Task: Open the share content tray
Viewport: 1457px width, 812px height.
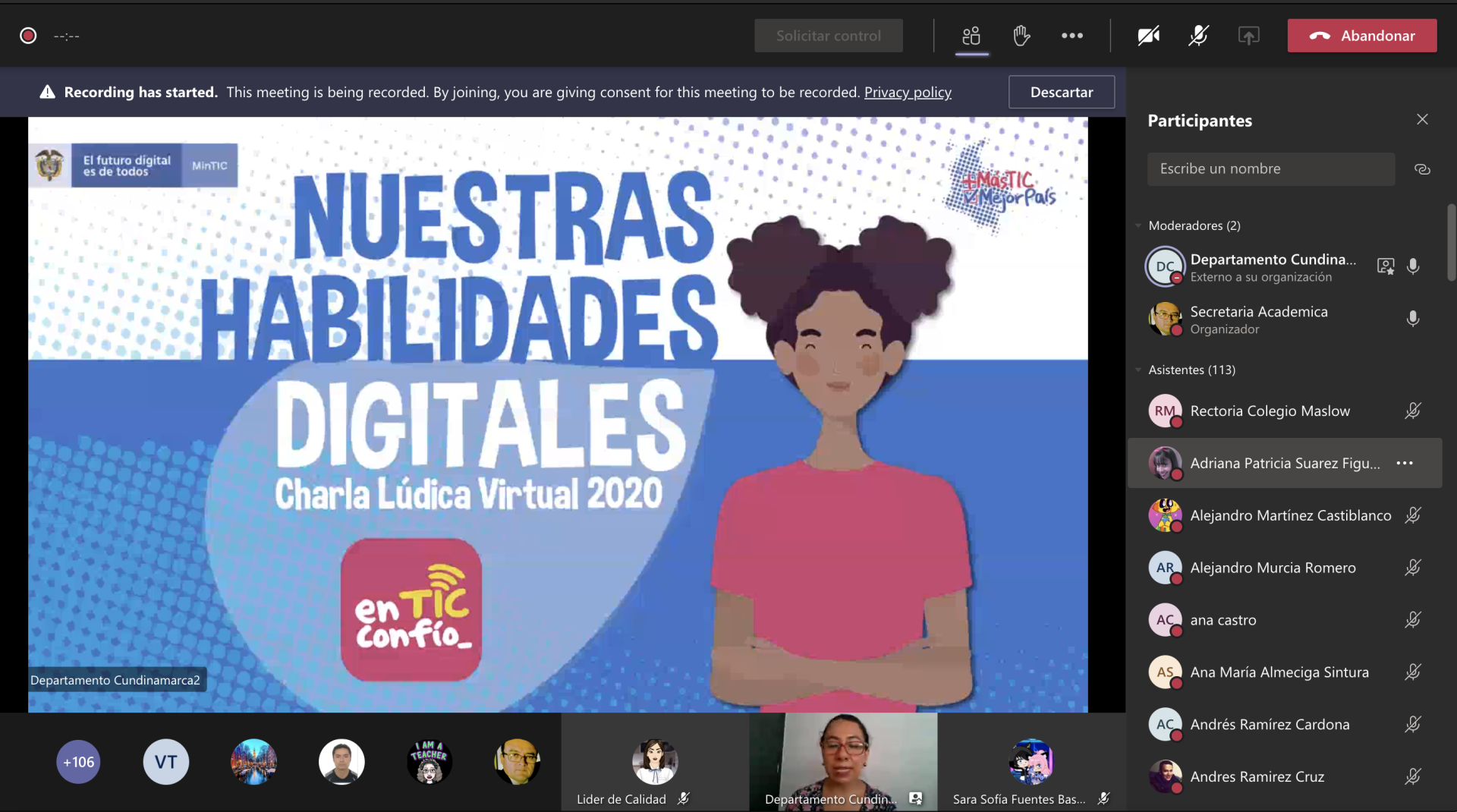Action: pos(1248,36)
